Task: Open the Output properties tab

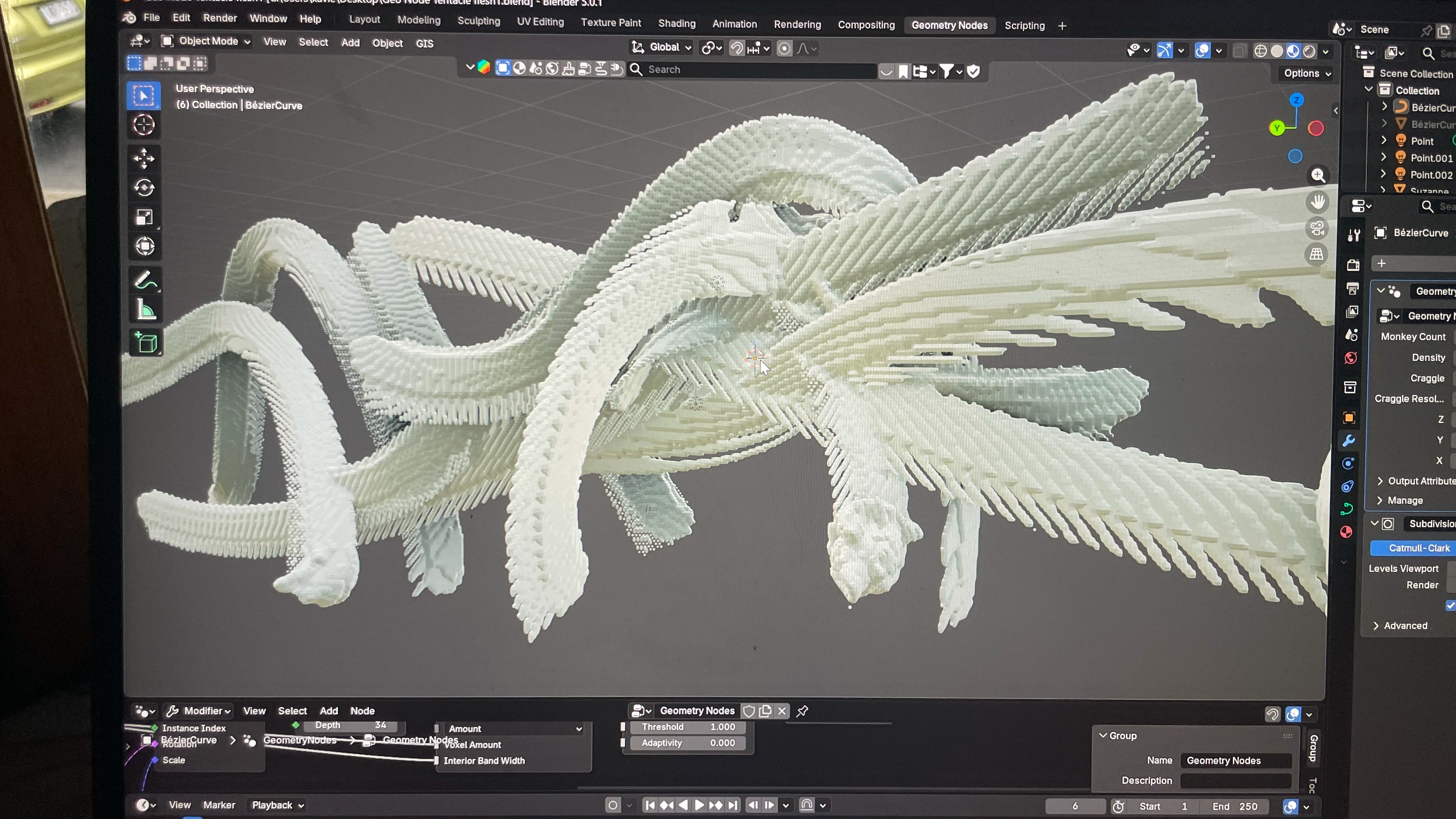Action: pos(1352,289)
